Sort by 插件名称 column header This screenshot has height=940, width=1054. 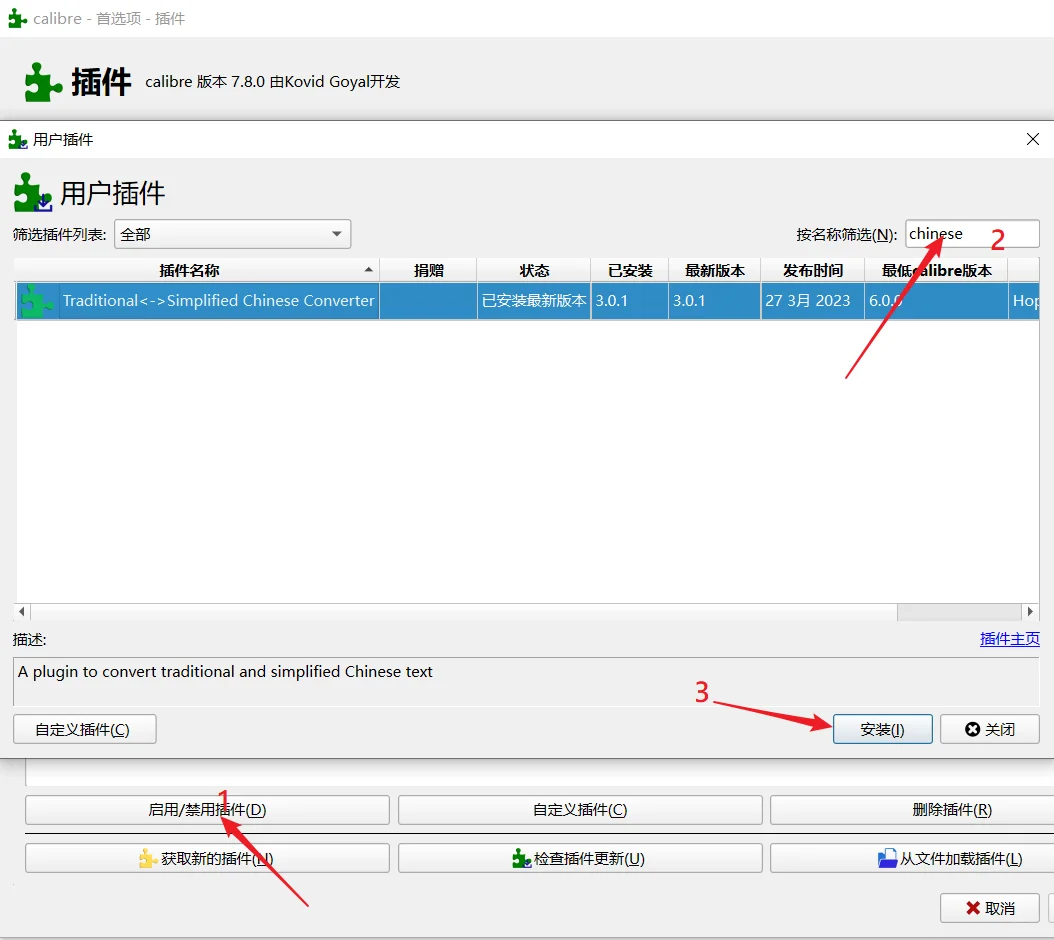pos(196,270)
